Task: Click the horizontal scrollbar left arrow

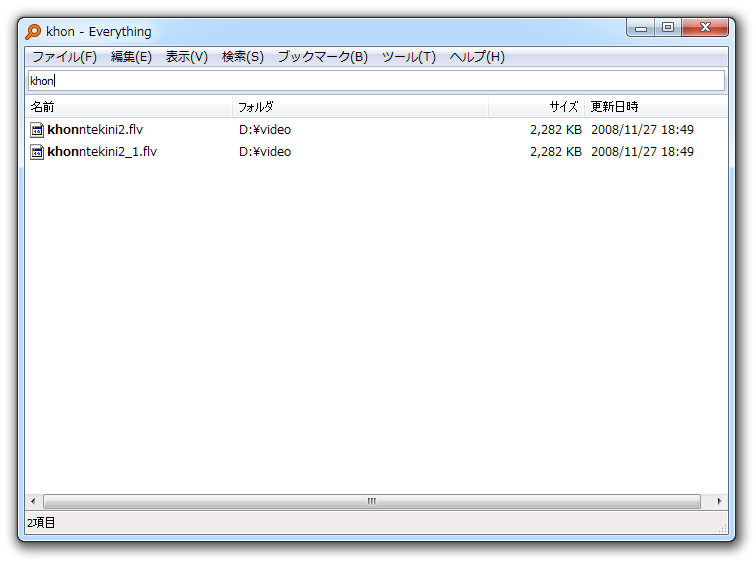Action: pos(33,501)
